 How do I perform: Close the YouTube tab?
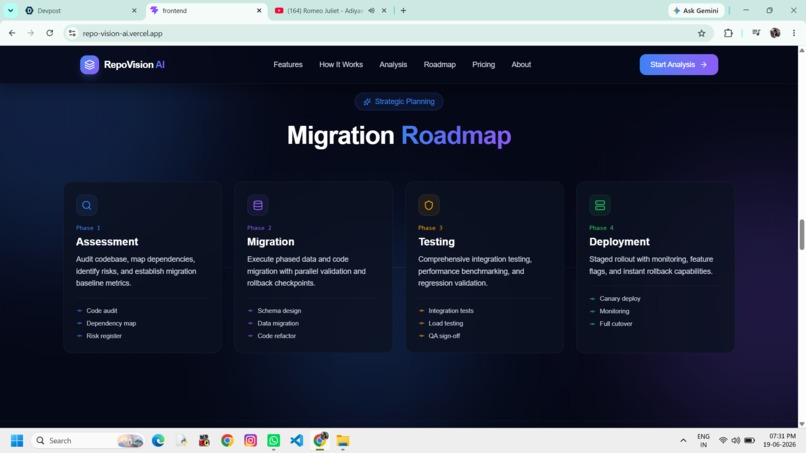tap(384, 11)
